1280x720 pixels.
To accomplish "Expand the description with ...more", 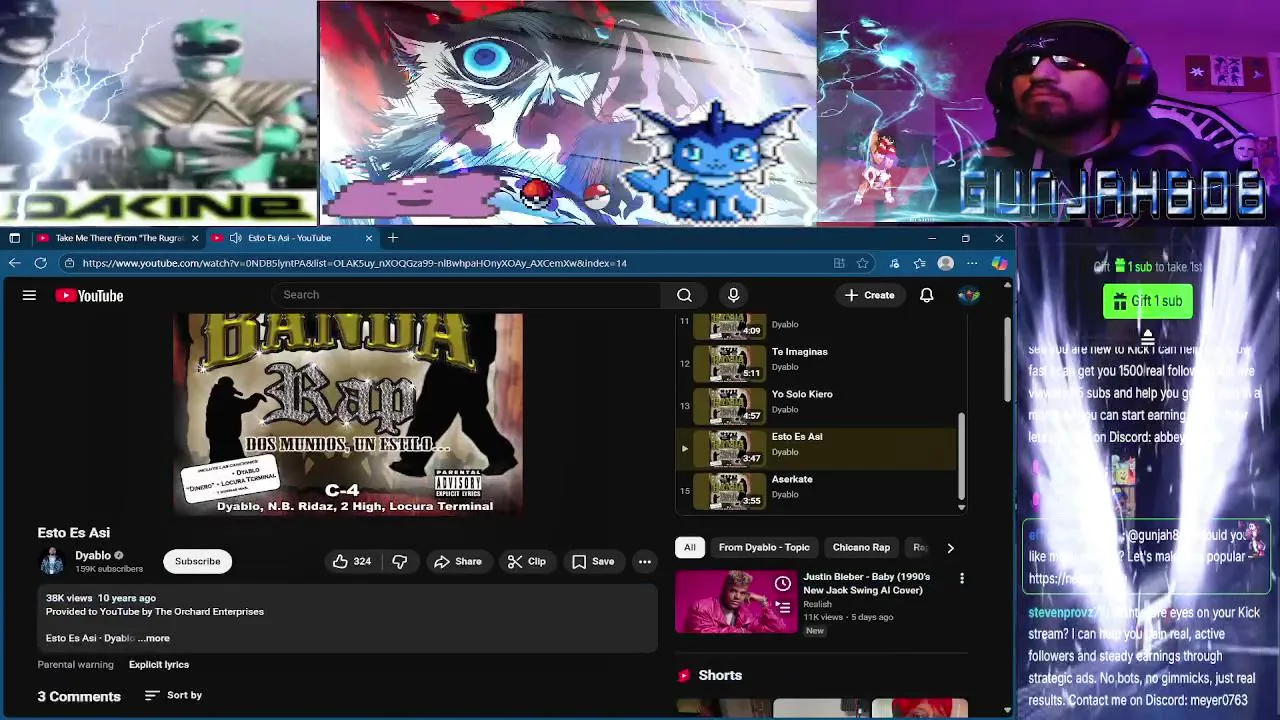I will [x=154, y=638].
